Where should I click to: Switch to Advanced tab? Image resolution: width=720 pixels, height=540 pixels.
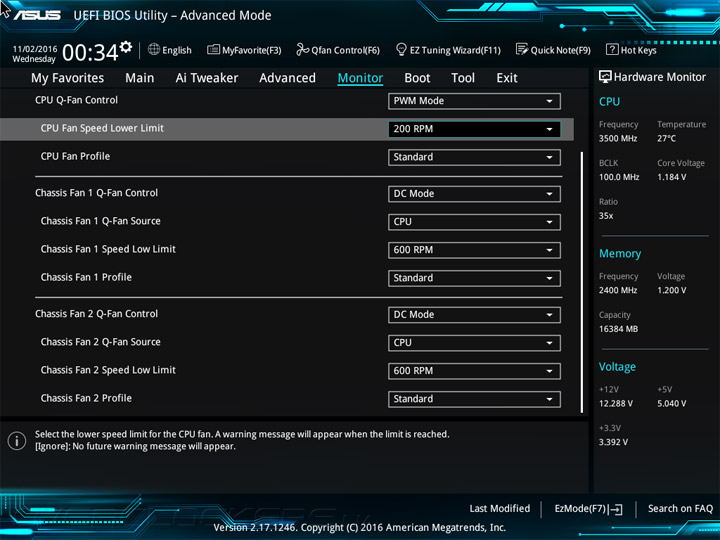coord(287,78)
